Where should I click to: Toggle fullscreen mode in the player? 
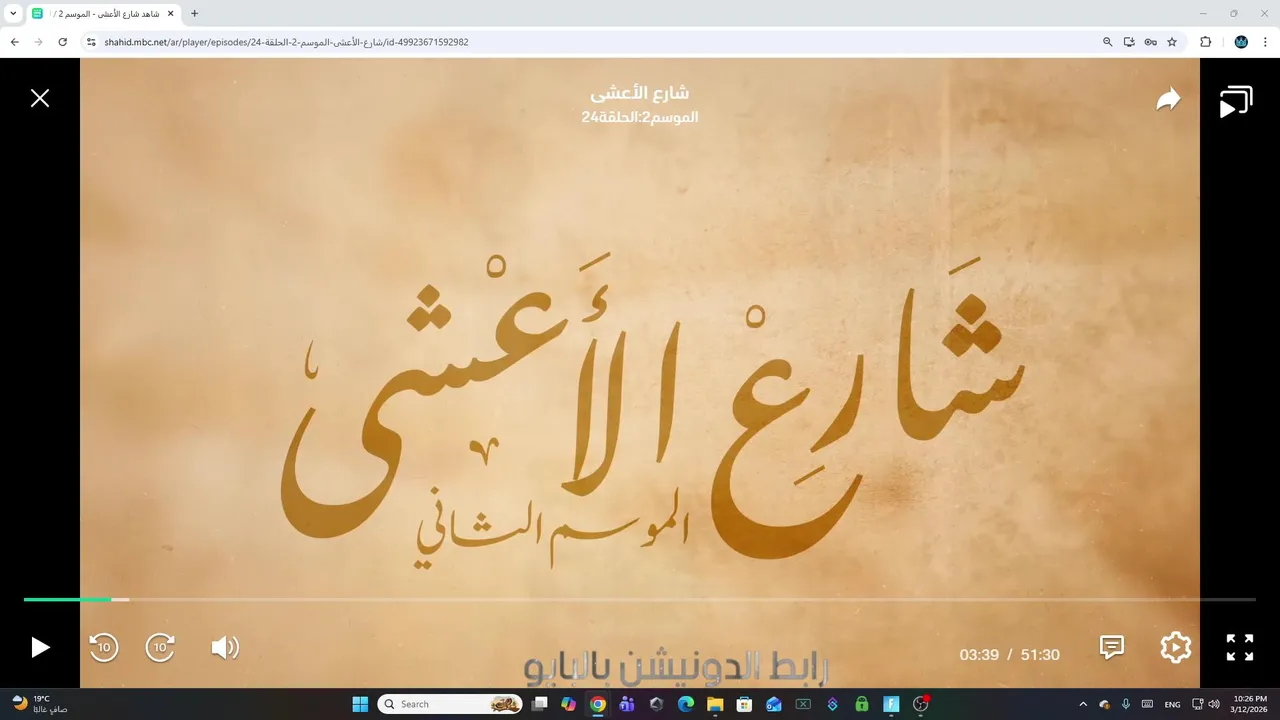pyautogui.click(x=1240, y=647)
